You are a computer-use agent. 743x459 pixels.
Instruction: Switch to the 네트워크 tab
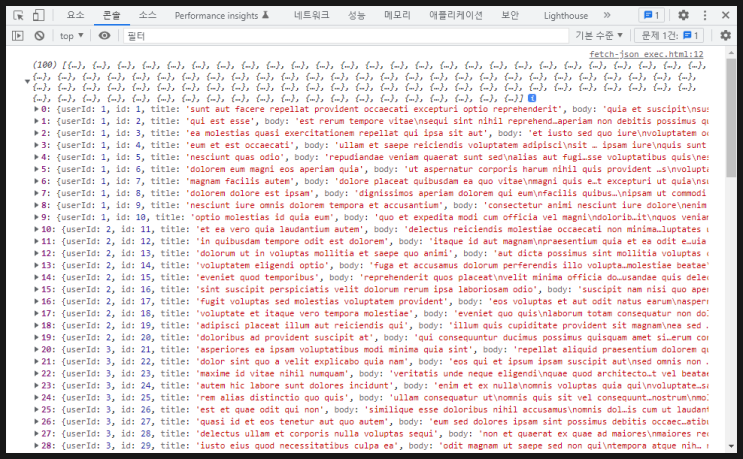[311, 15]
